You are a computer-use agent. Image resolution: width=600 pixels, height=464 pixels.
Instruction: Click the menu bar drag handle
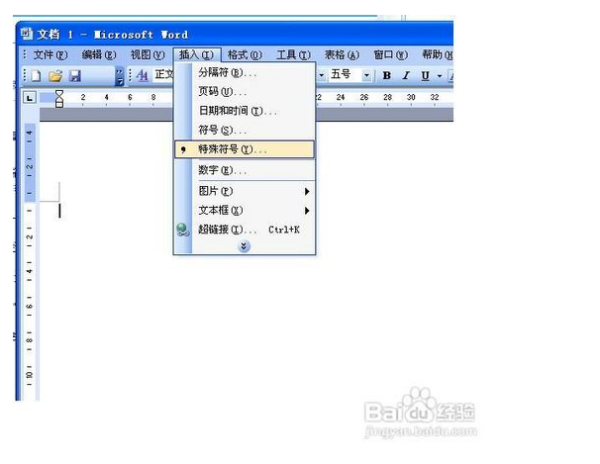[x=24, y=55]
